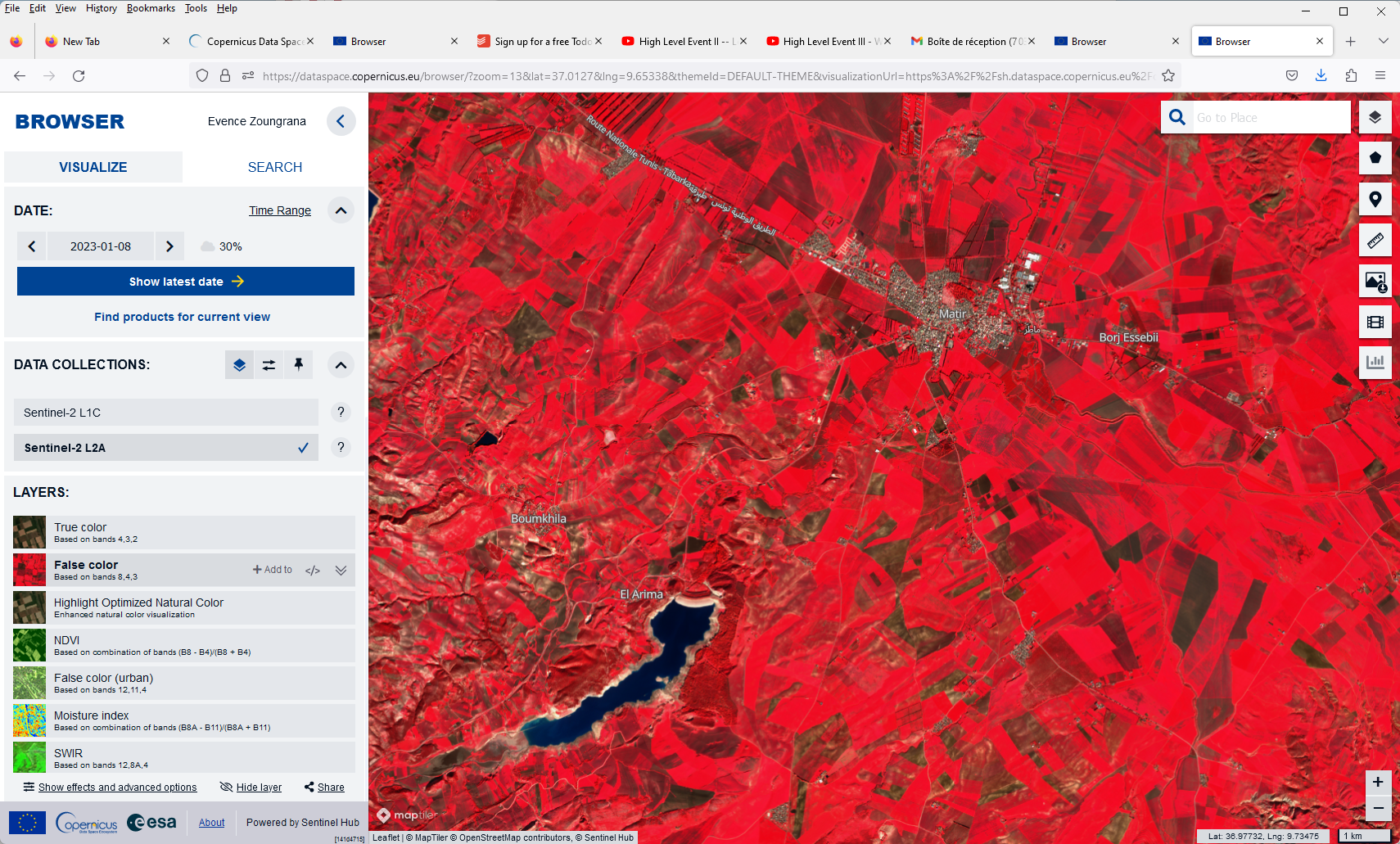Select the SWIR layer
This screenshot has height=844, width=1400.
pos(184,757)
